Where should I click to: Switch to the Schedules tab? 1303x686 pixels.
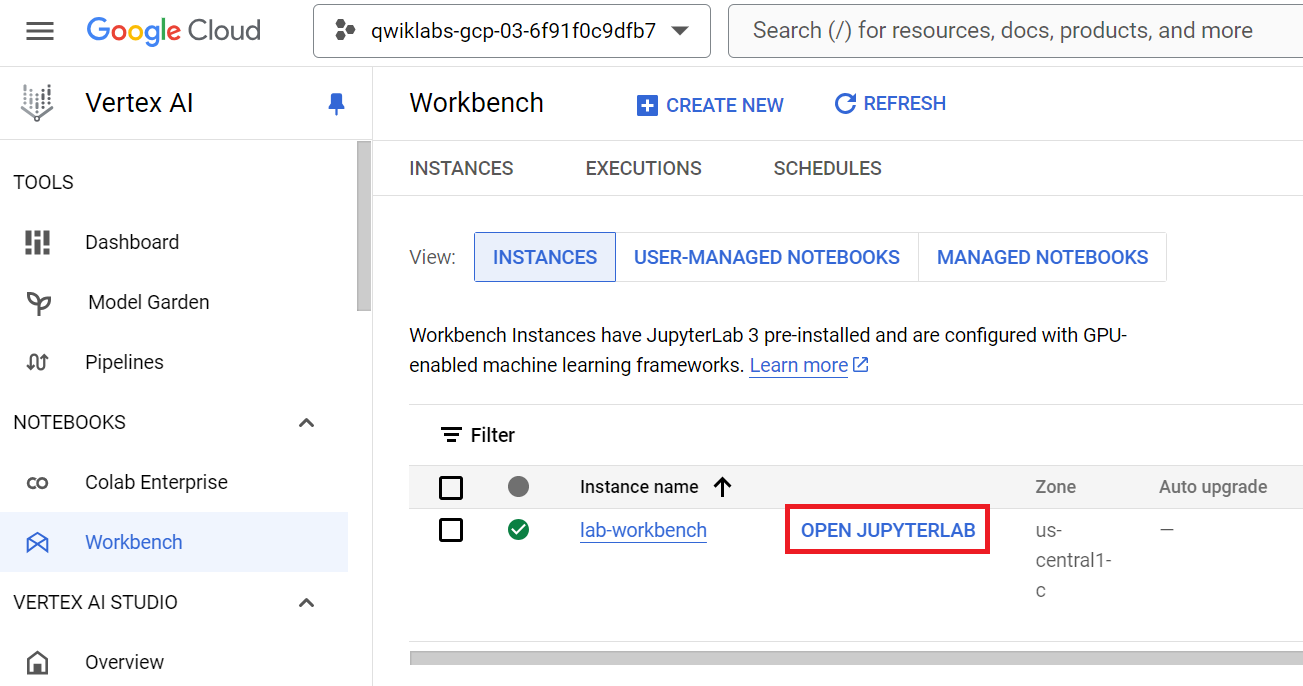828,168
